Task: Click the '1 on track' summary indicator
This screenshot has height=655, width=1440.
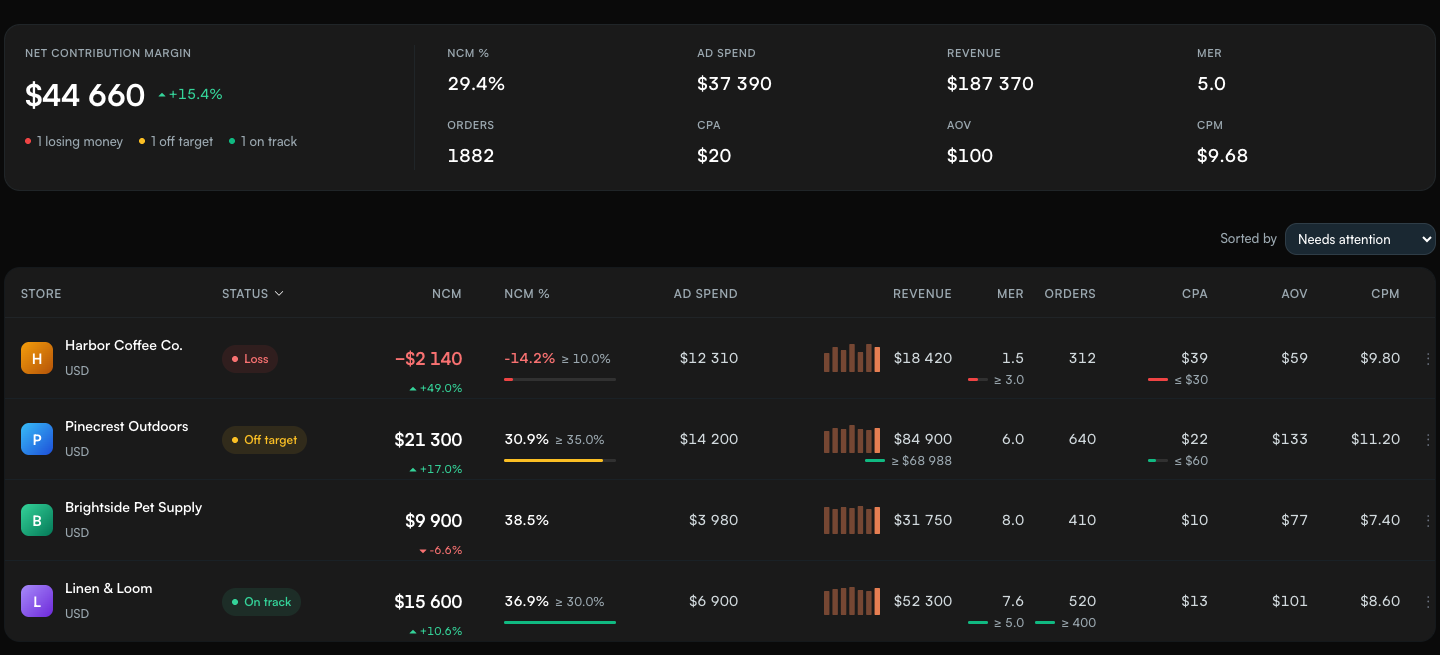Action: [x=263, y=142]
